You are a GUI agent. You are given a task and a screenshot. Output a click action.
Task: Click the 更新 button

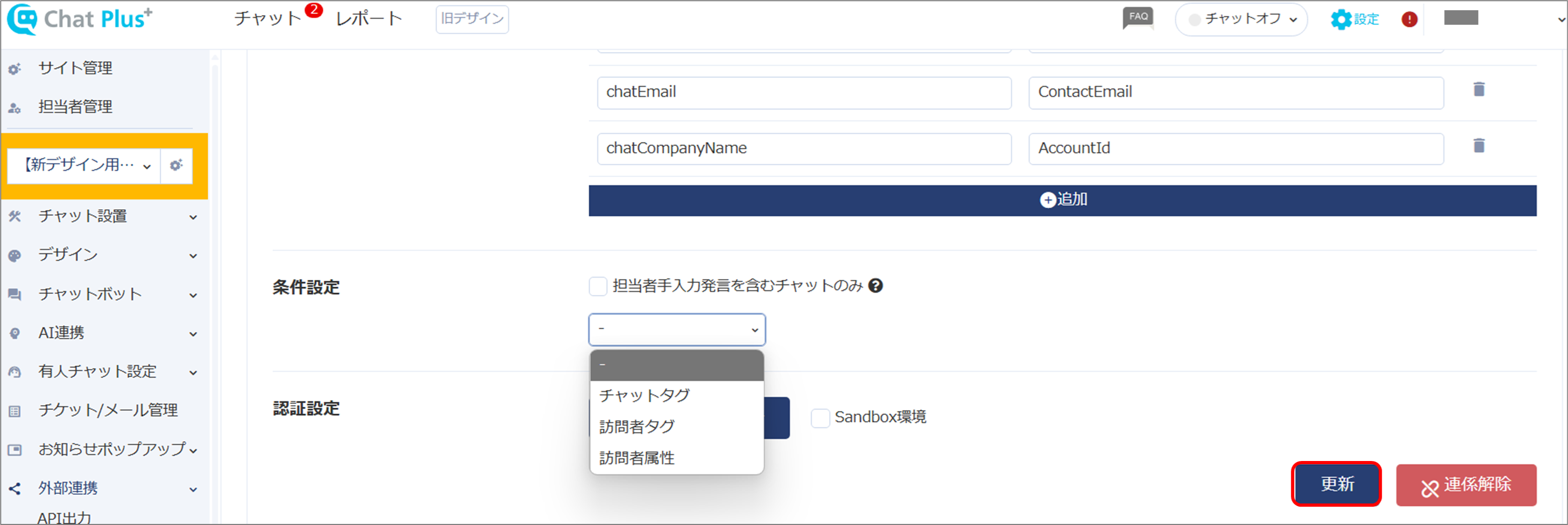click(x=1337, y=484)
